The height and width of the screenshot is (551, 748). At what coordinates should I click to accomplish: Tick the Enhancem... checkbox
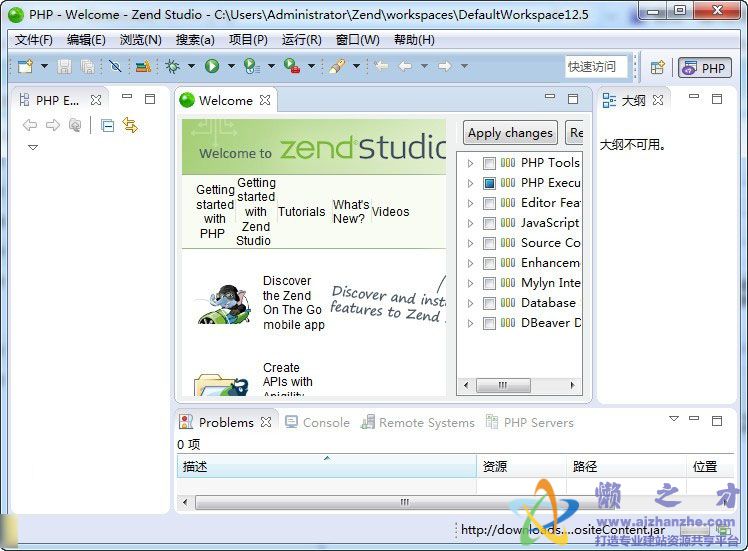(x=489, y=264)
